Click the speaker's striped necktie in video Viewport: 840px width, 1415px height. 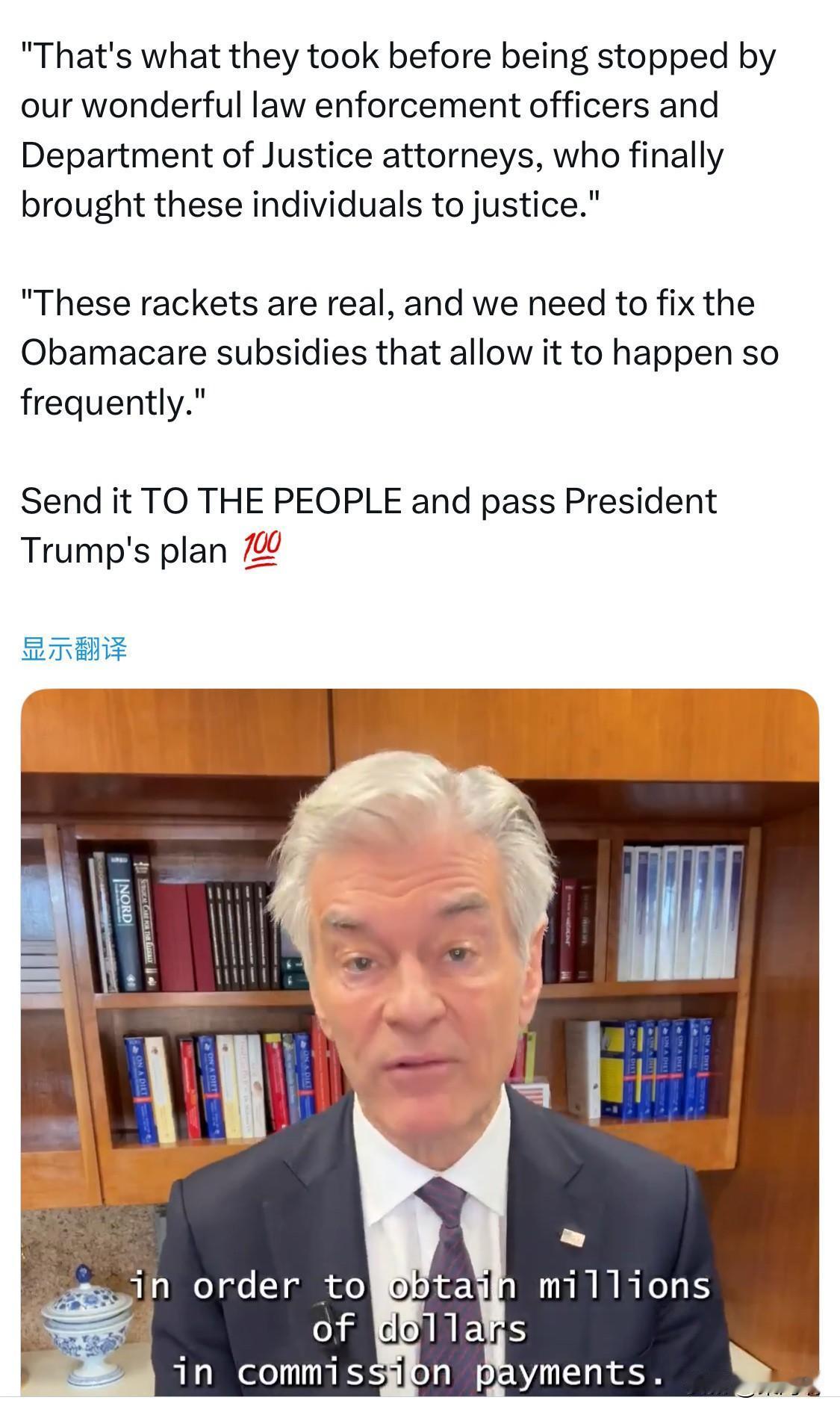[x=455, y=1270]
